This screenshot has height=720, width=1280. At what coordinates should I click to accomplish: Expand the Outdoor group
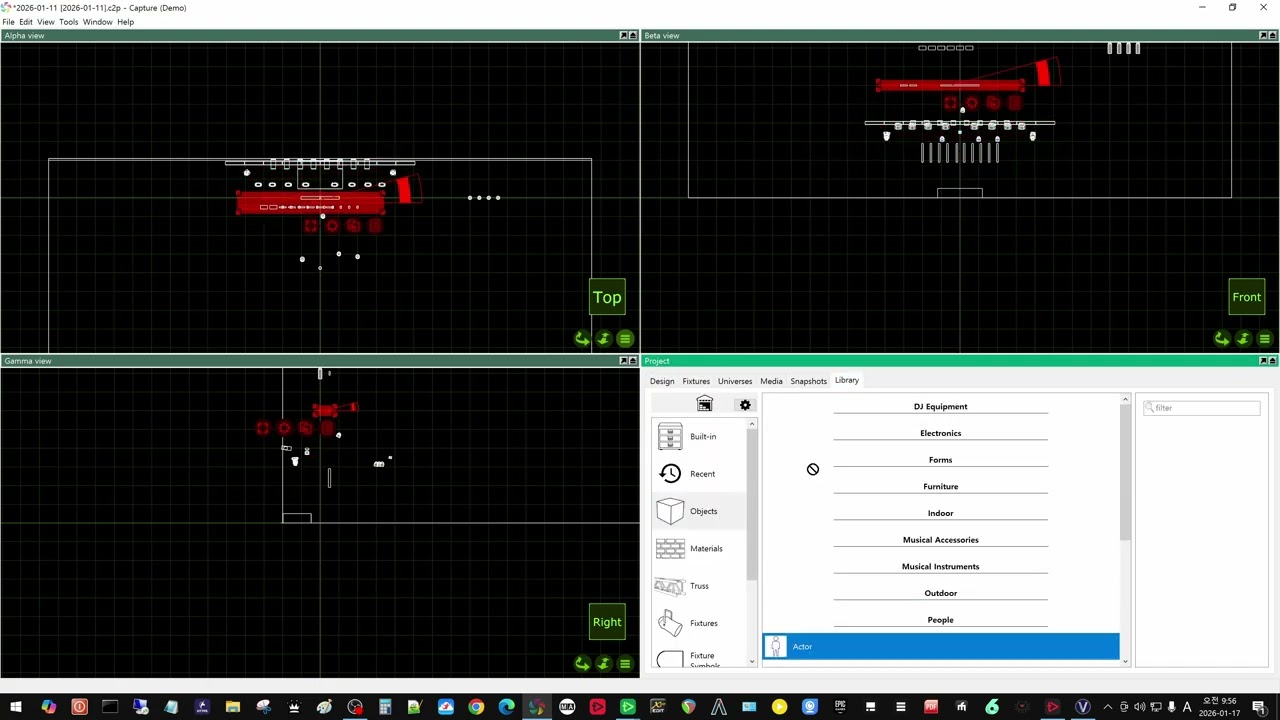(x=941, y=593)
